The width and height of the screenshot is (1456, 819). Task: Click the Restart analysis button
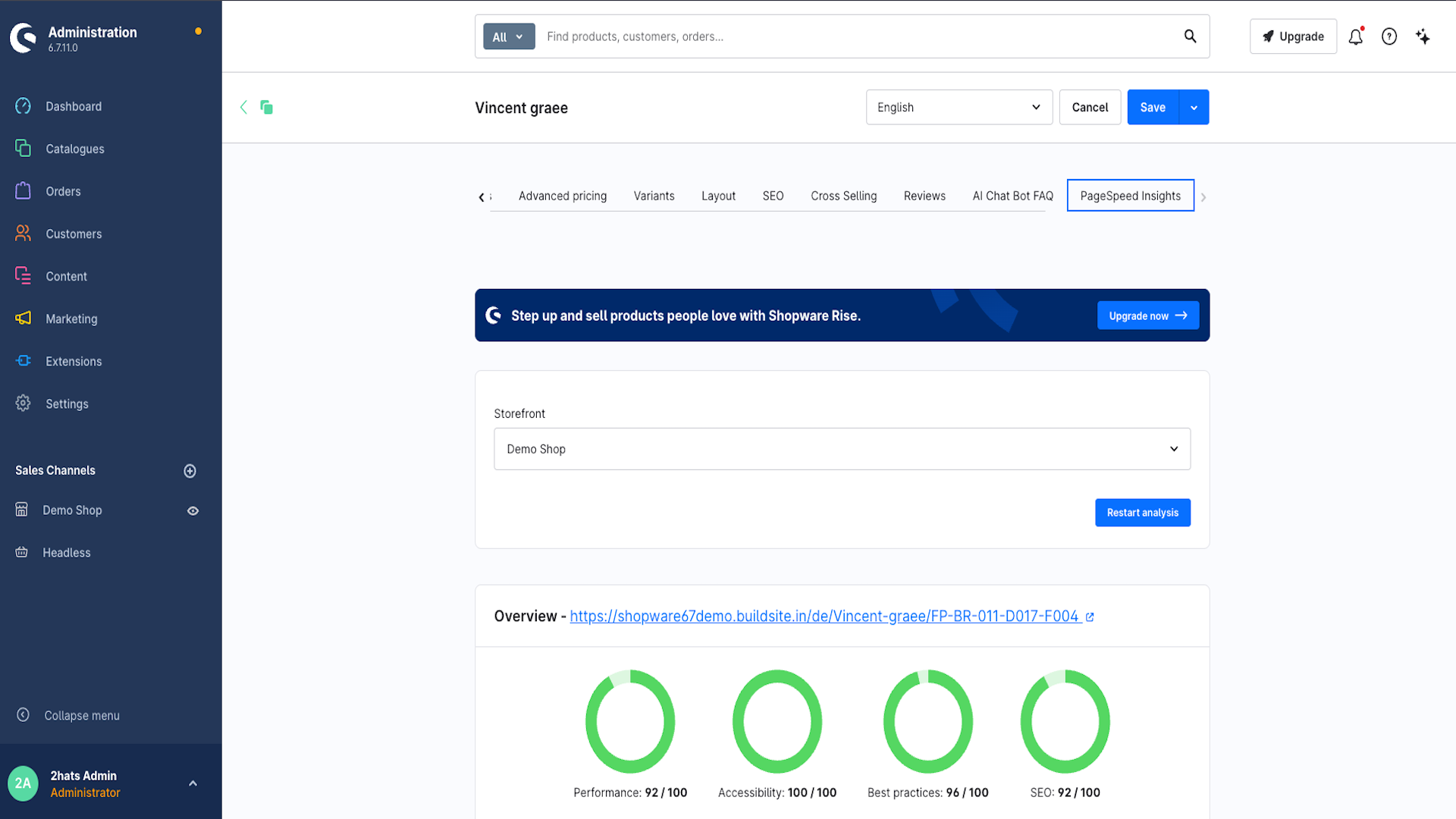[1142, 513]
